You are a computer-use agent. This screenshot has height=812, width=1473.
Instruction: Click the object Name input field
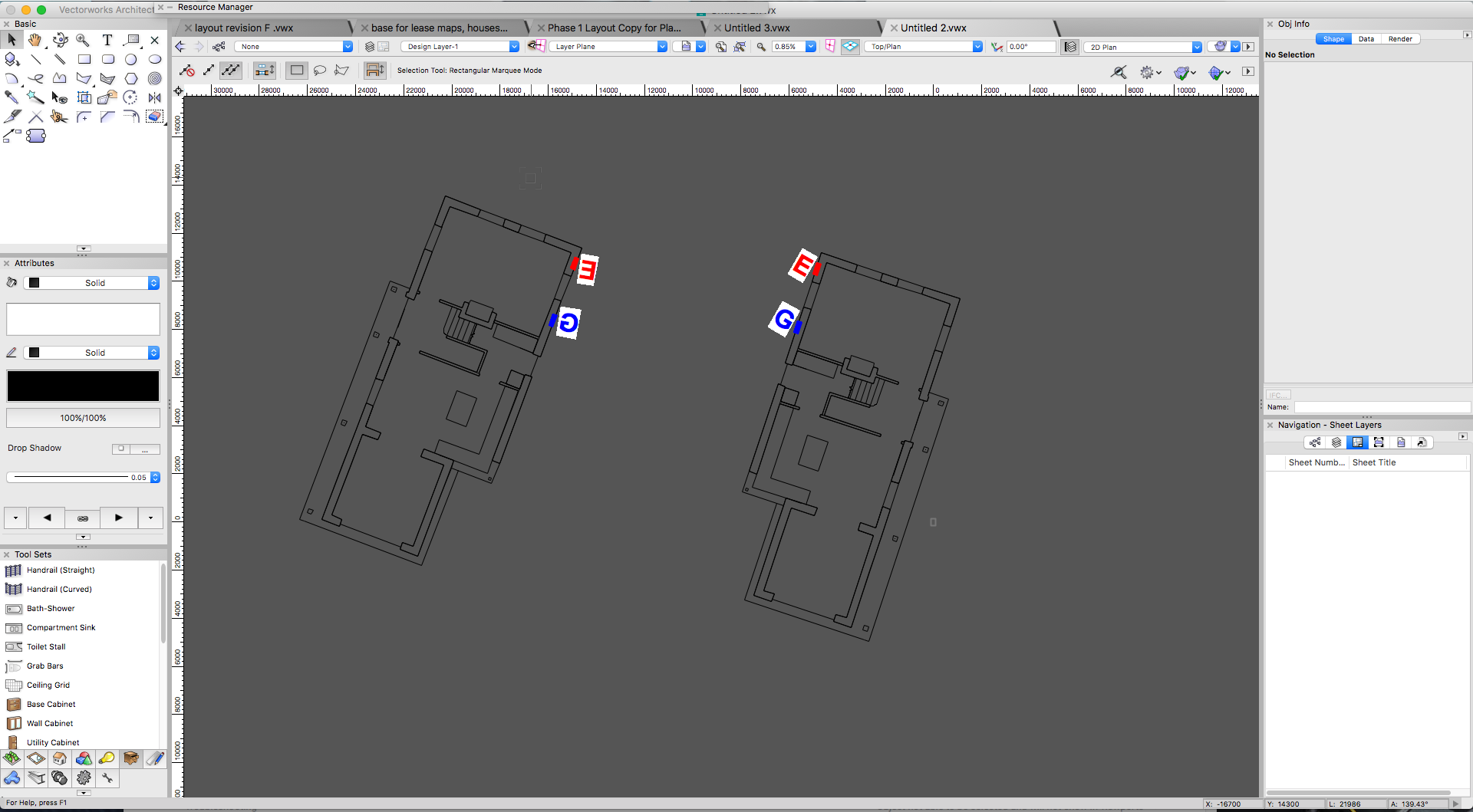[1381, 407]
